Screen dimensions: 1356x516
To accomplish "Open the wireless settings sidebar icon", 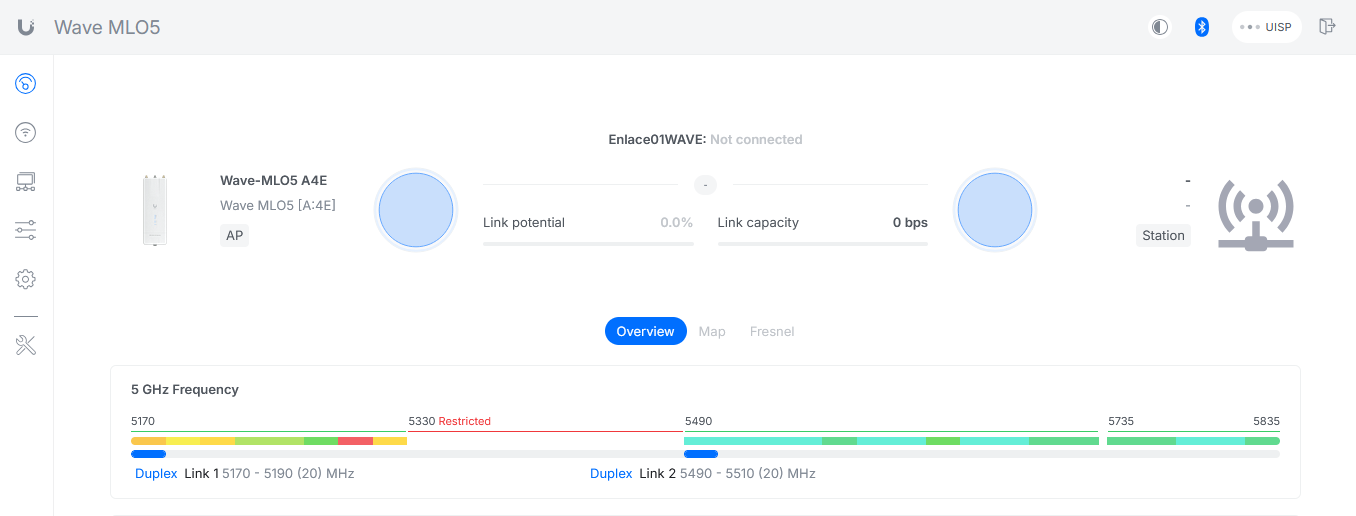I will [x=26, y=132].
